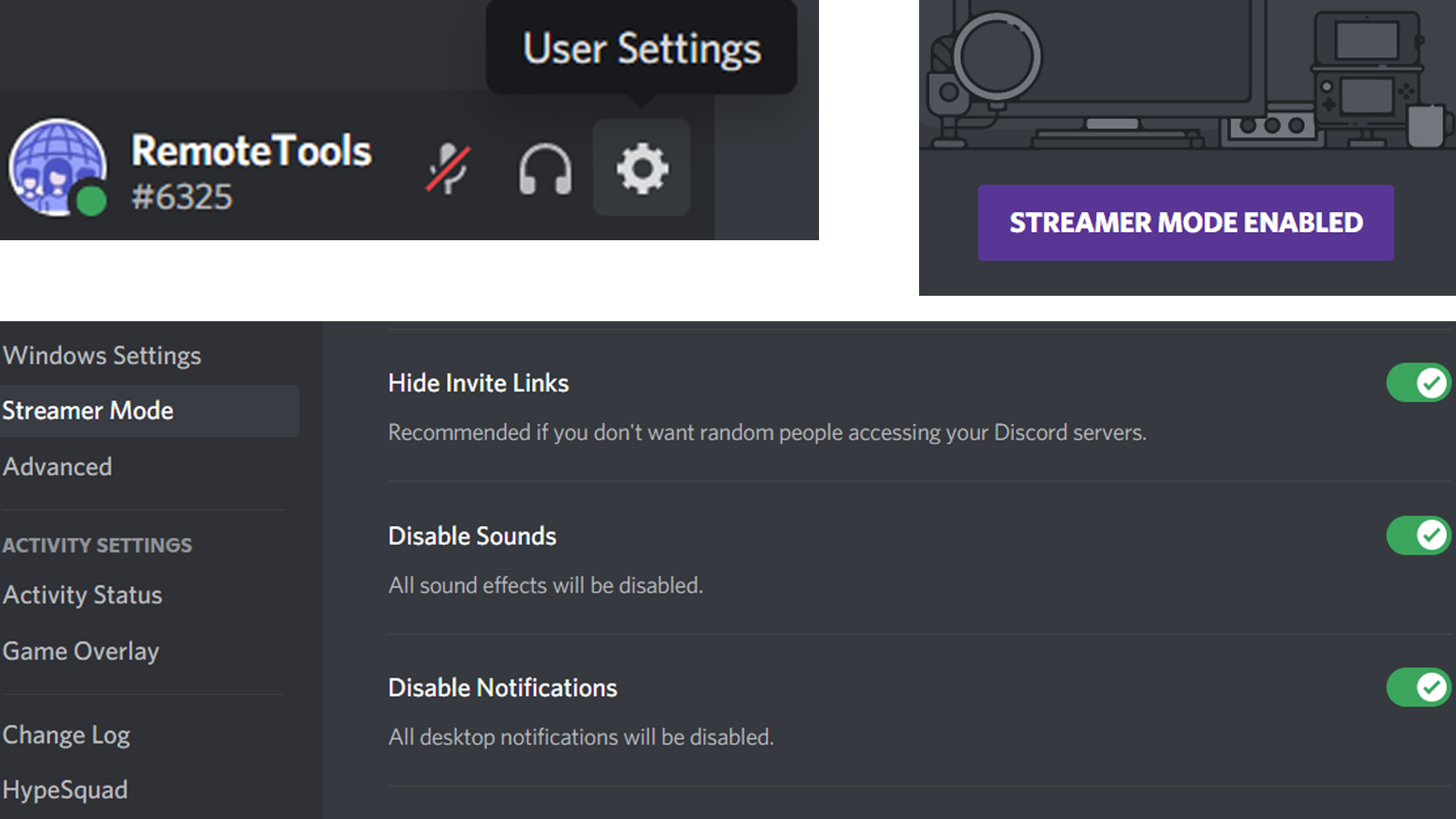
Task: Click 'All desktop notifications will be disabled' description
Action: [x=581, y=737]
